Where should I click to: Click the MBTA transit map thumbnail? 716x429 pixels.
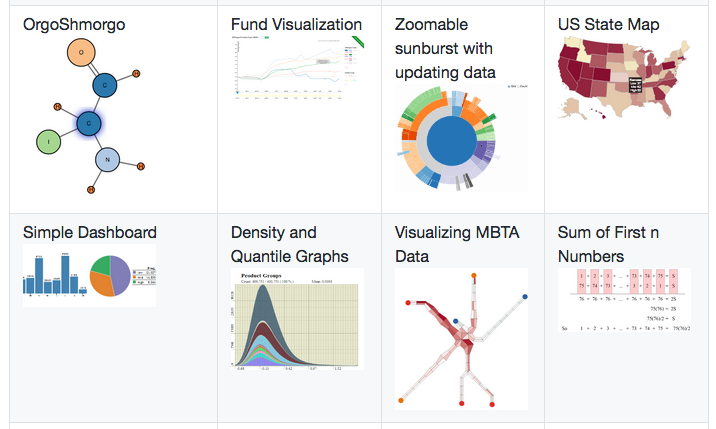(x=461, y=338)
